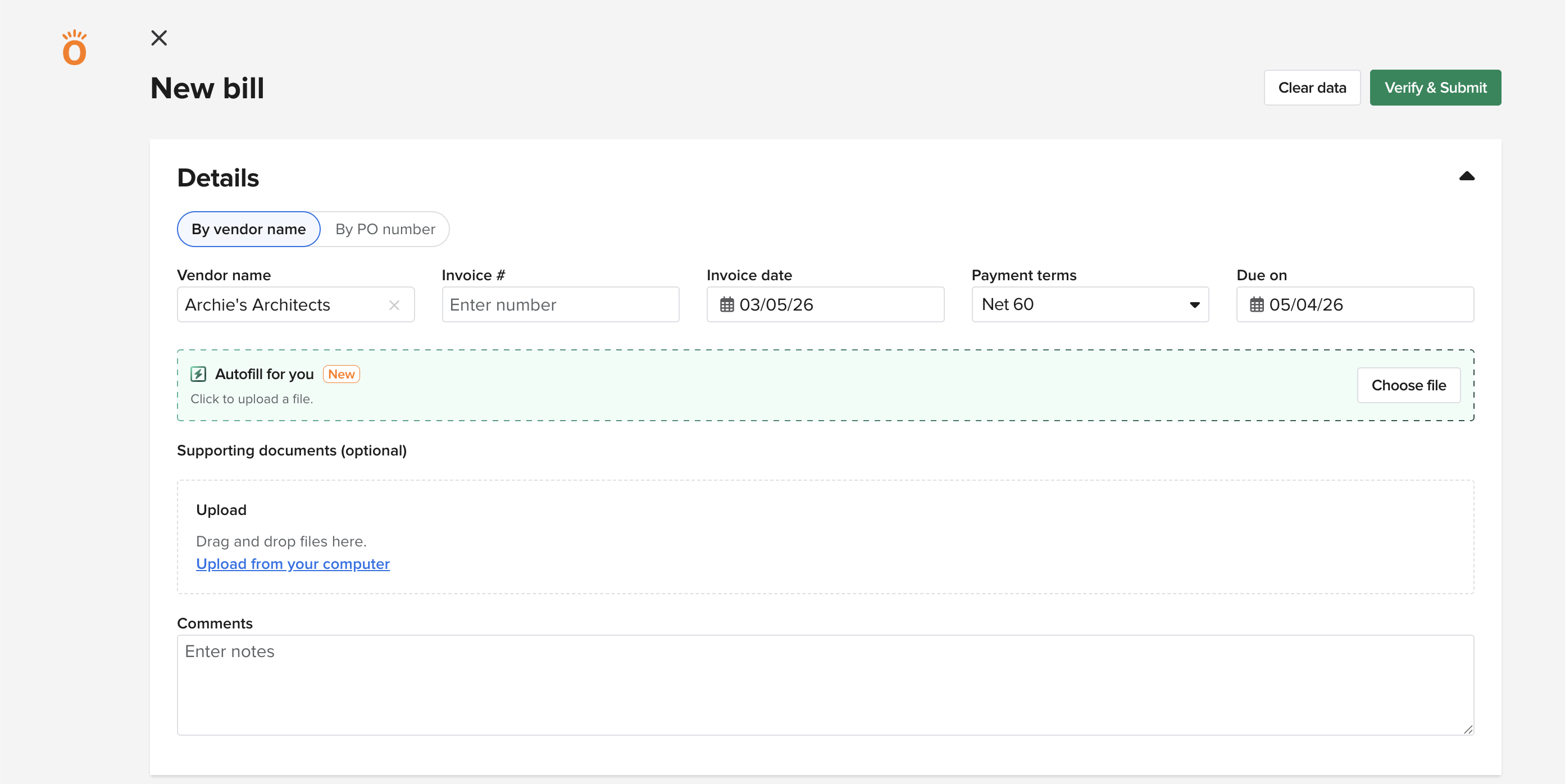Click Choose file for autofill
The height and width of the screenshot is (784, 1565).
[1408, 385]
